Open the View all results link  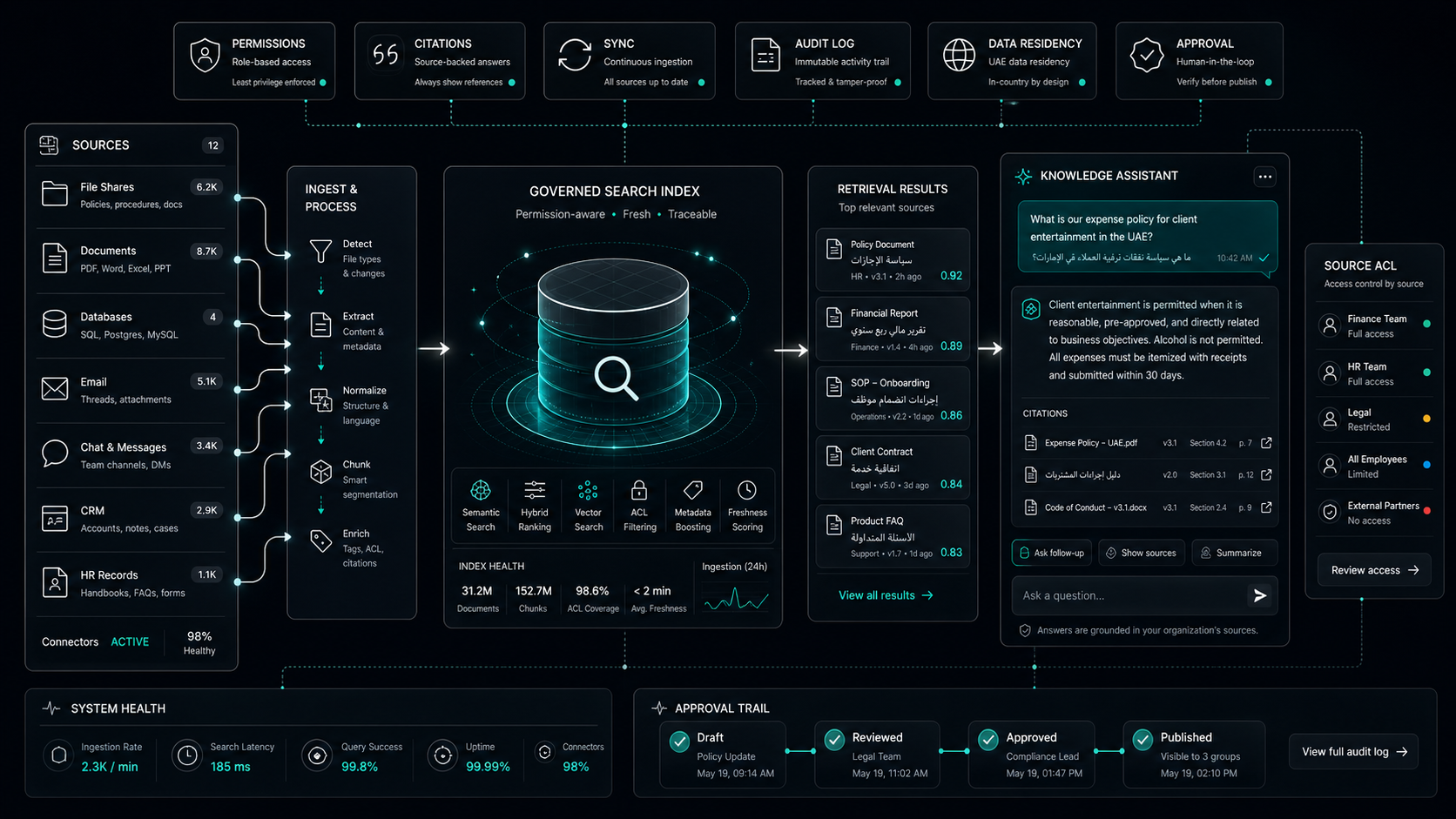click(886, 595)
